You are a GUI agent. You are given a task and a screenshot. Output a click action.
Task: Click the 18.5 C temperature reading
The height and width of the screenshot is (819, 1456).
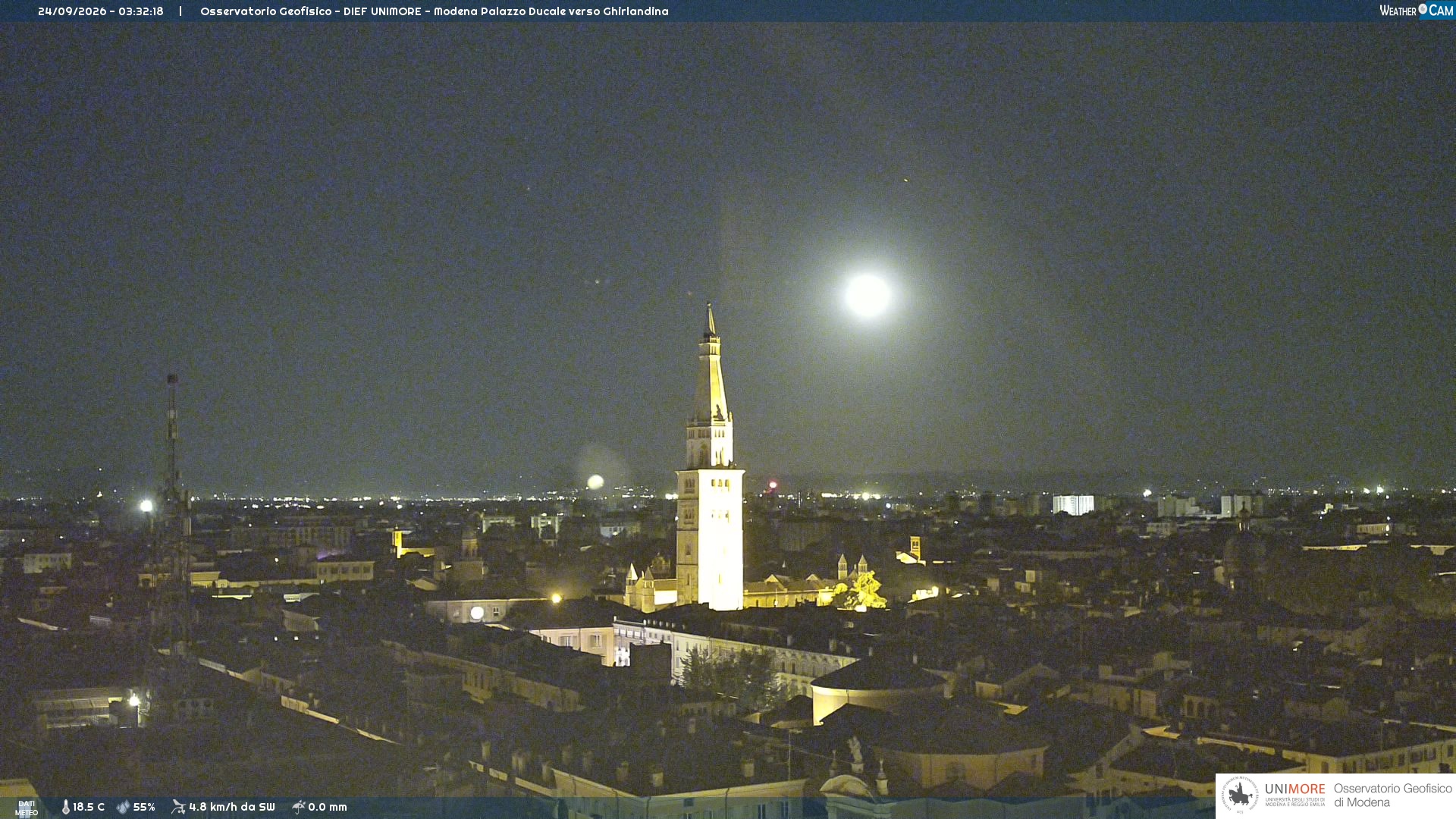pos(89,807)
